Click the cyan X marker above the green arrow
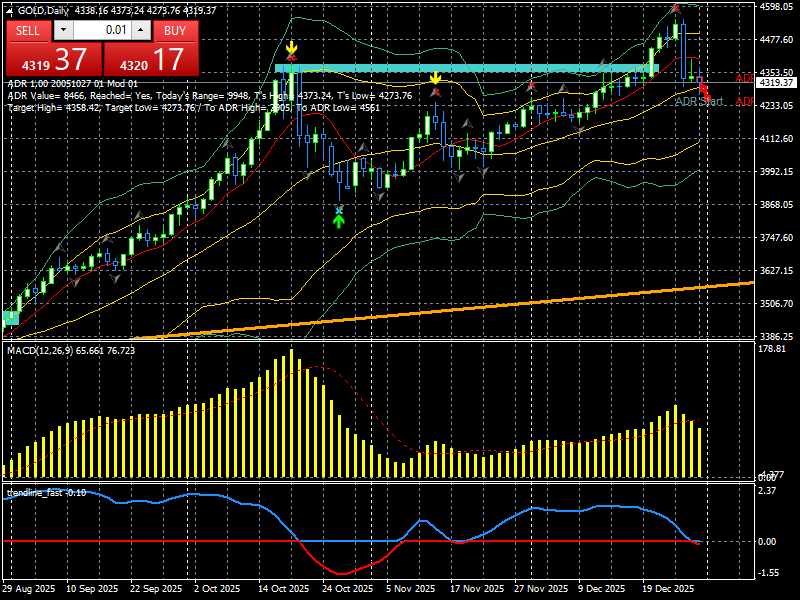The height and width of the screenshot is (600, 800). tap(339, 210)
